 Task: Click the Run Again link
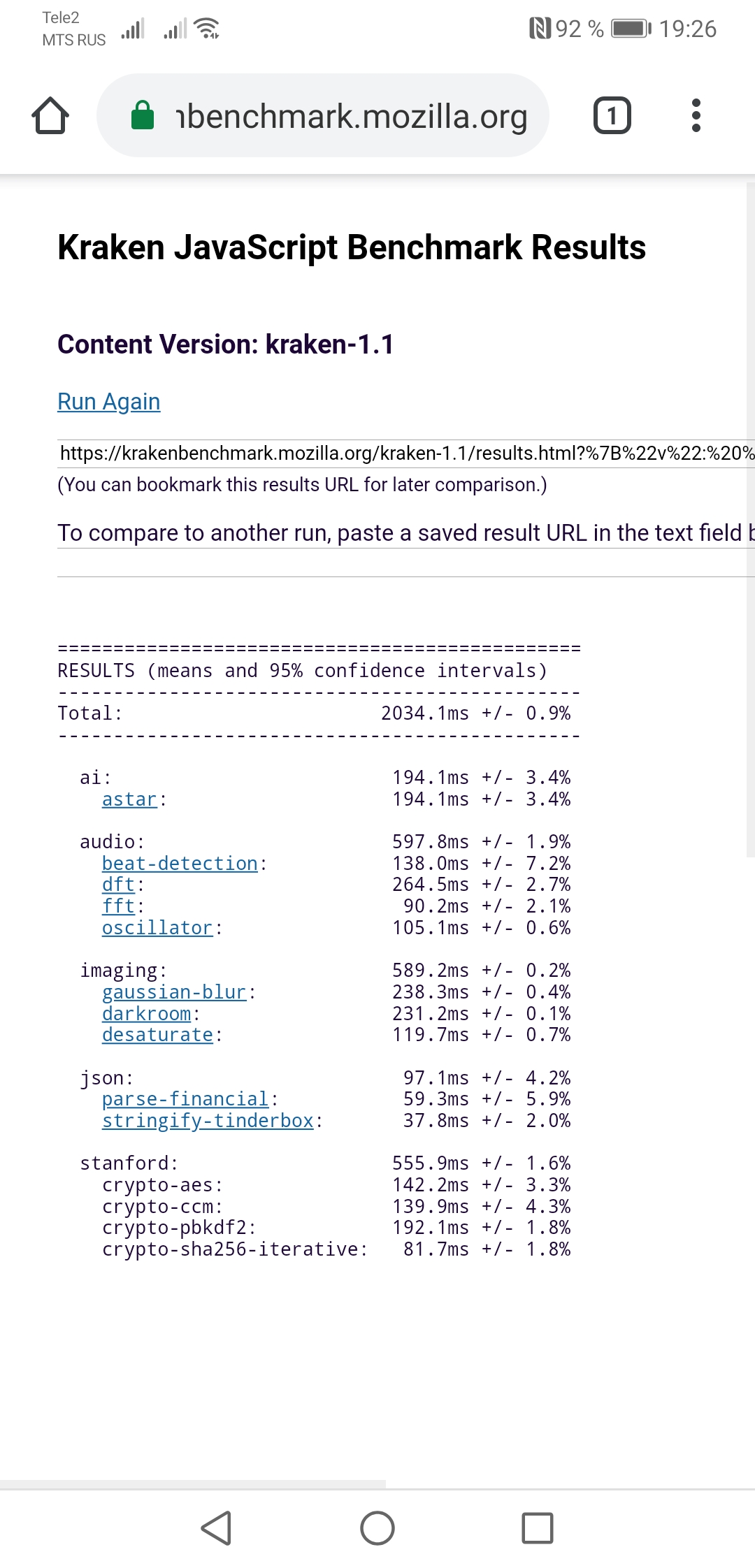tap(109, 402)
